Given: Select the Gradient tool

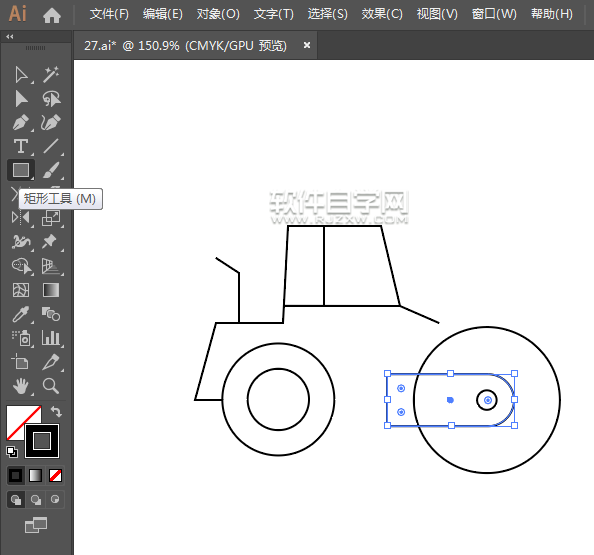Looking at the screenshot, I should point(51,290).
